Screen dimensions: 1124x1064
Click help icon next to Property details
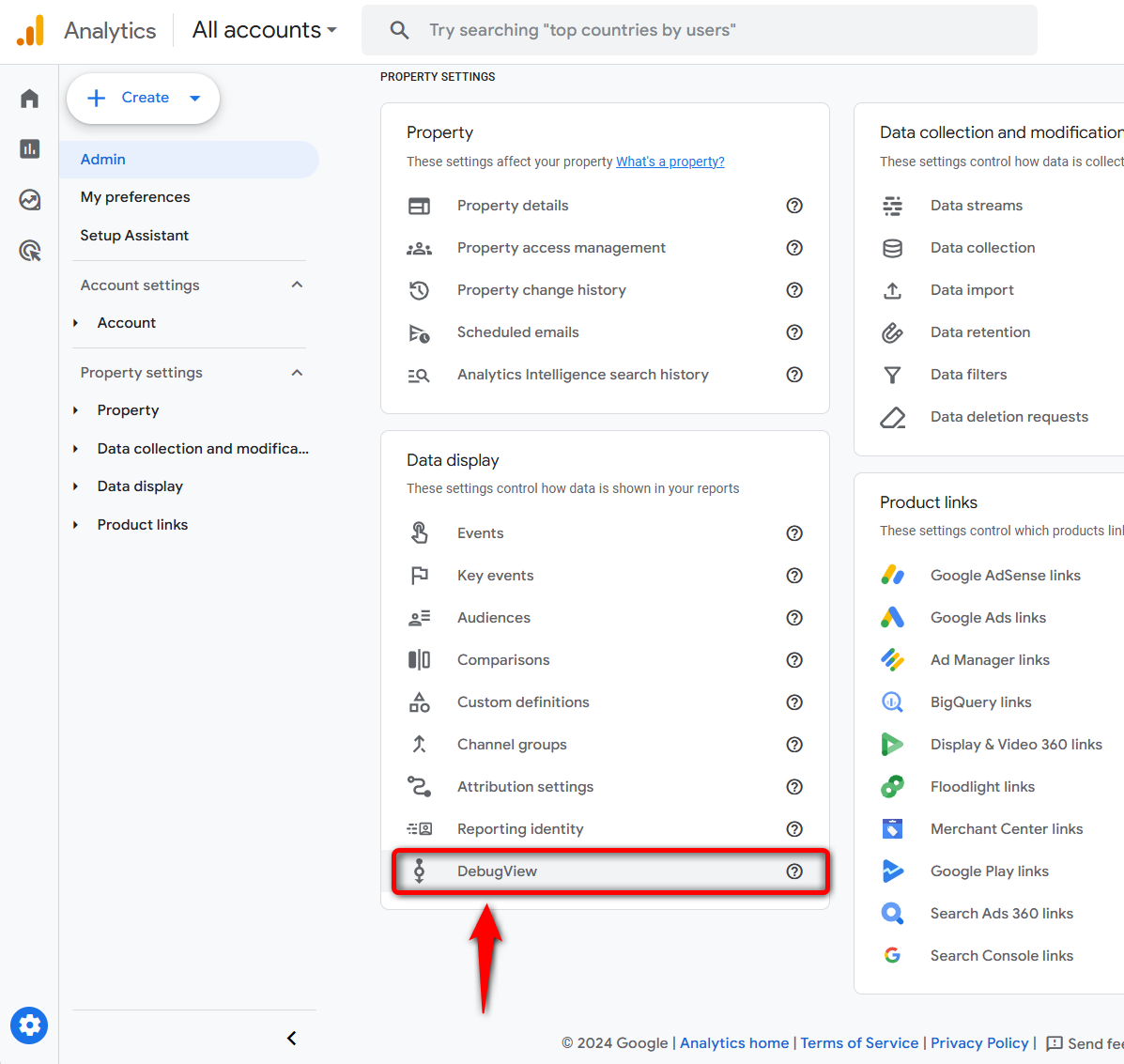[x=794, y=206]
